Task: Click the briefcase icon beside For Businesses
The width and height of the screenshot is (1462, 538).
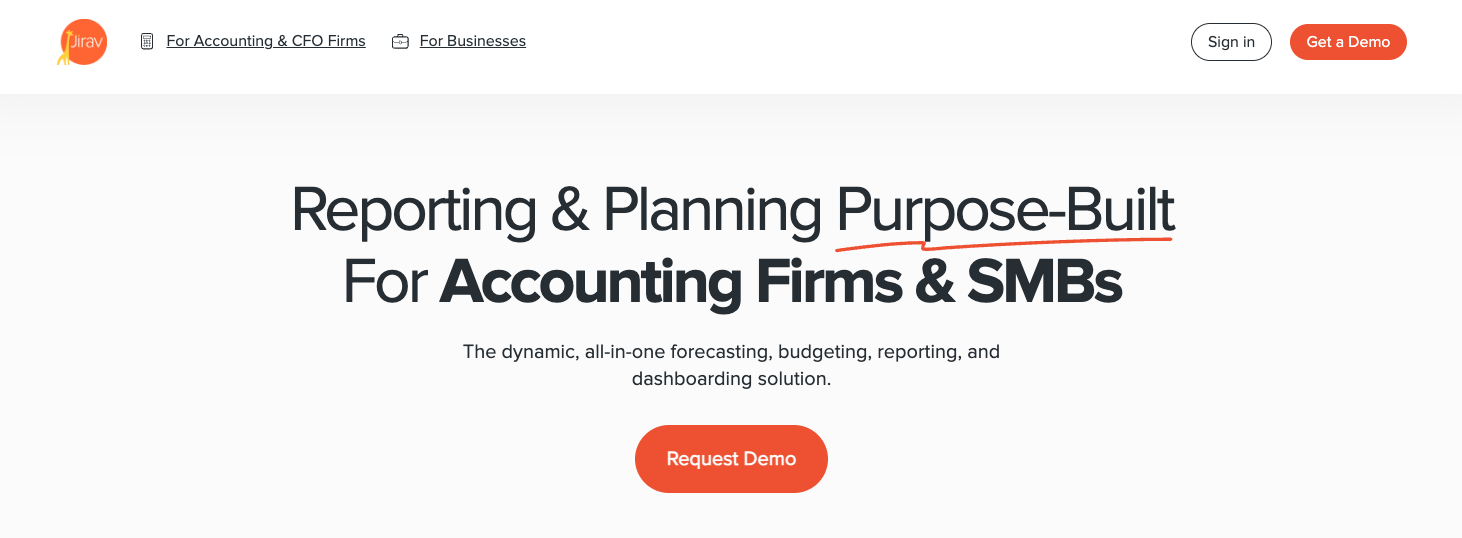Action: coord(400,42)
